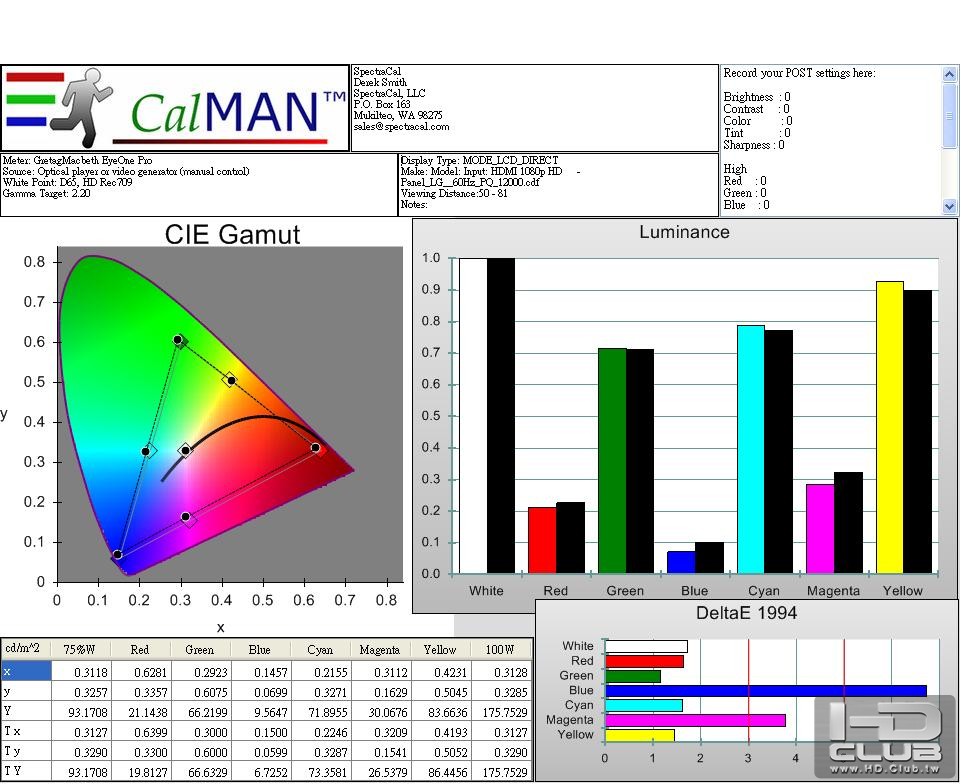The height and width of the screenshot is (784, 961).
Task: Click the cell with value 0.1457
Action: point(260,672)
